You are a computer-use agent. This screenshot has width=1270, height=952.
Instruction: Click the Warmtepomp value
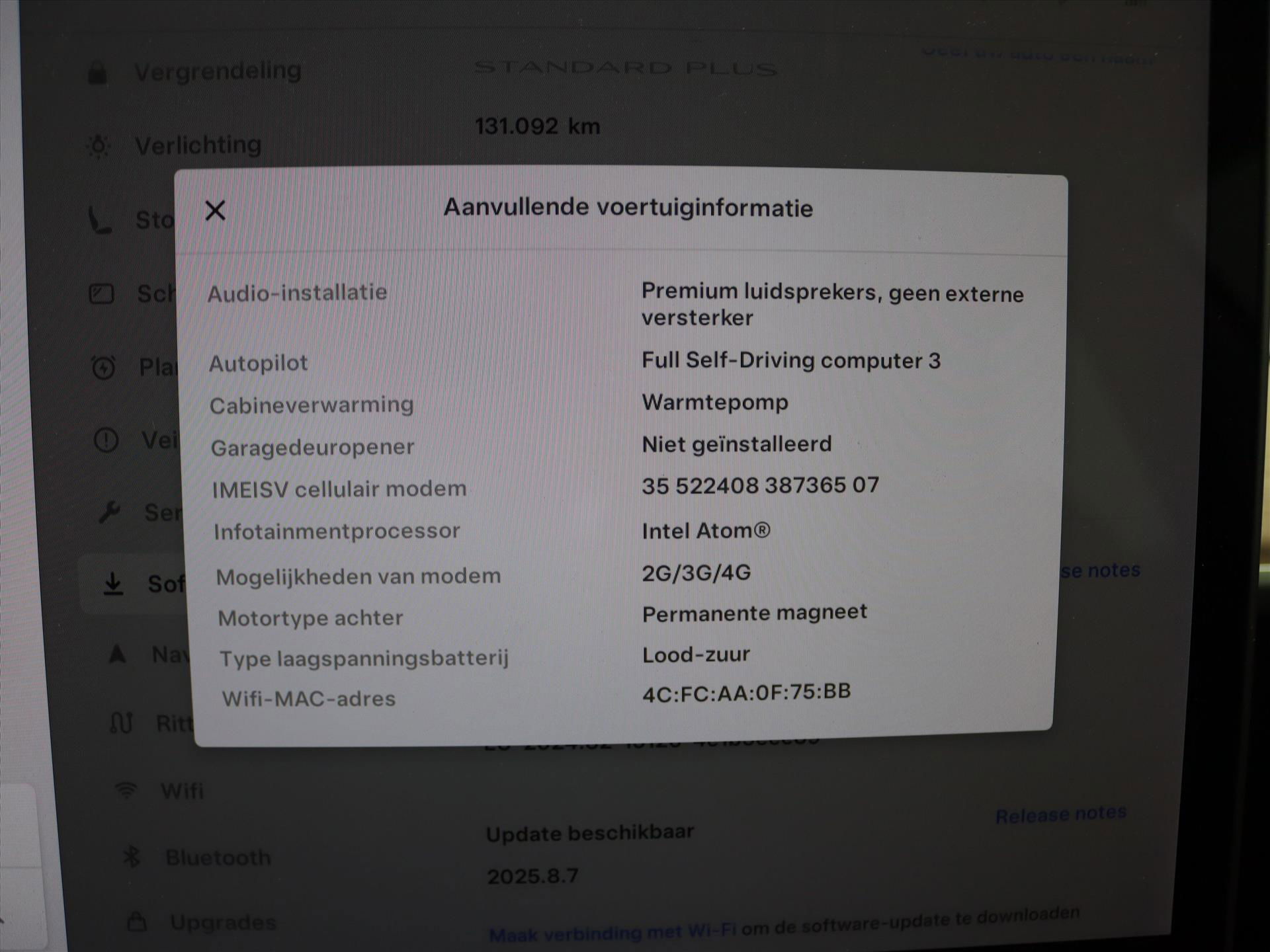point(714,403)
